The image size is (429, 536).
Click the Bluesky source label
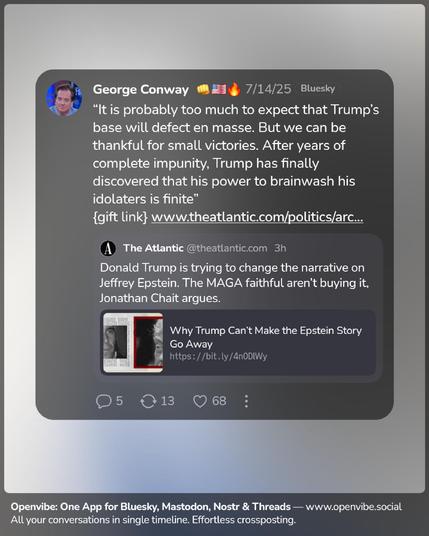[318, 89]
